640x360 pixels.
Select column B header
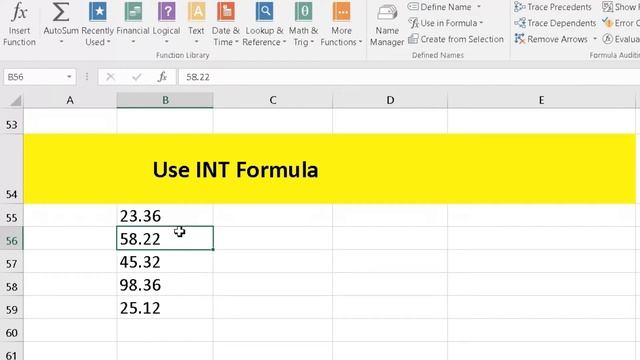coord(165,100)
